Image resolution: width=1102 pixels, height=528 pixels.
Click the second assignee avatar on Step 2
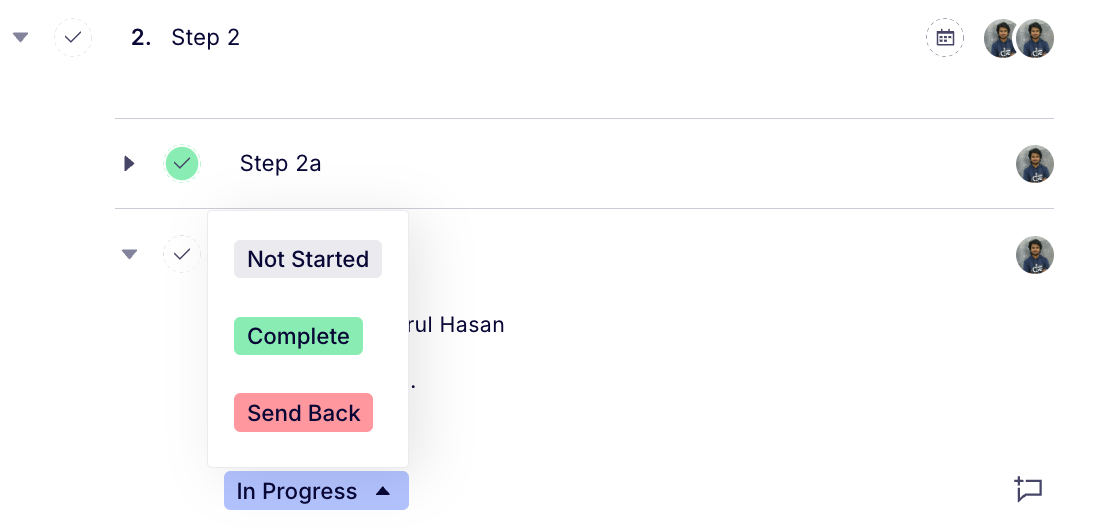click(x=1036, y=38)
